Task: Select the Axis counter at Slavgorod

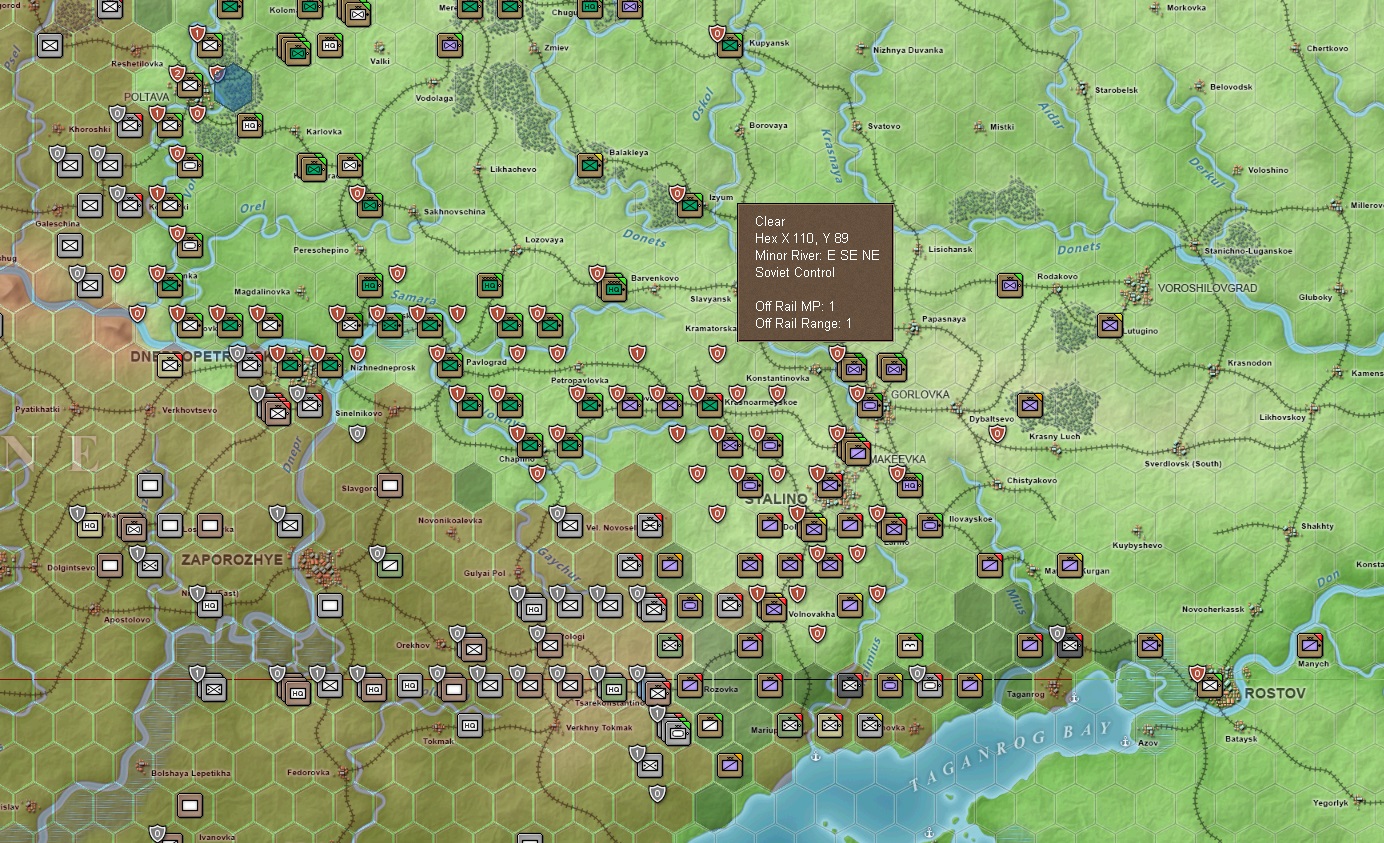Action: tap(390, 485)
